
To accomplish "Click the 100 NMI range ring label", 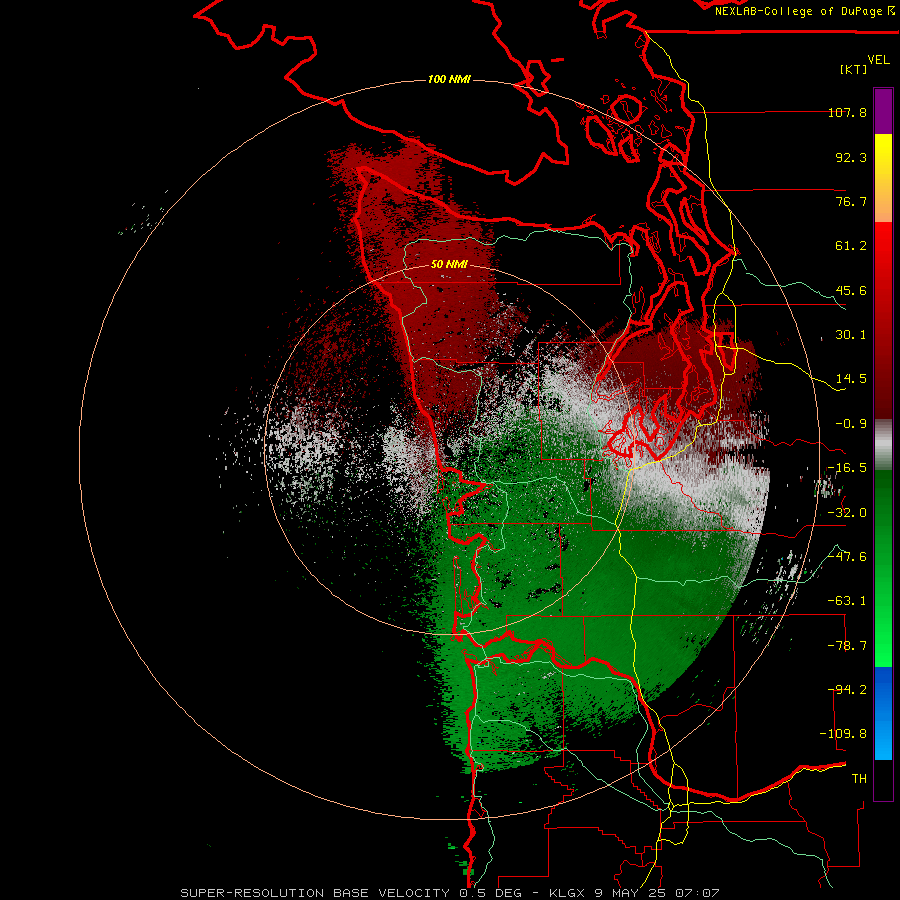I will pyautogui.click(x=449, y=79).
